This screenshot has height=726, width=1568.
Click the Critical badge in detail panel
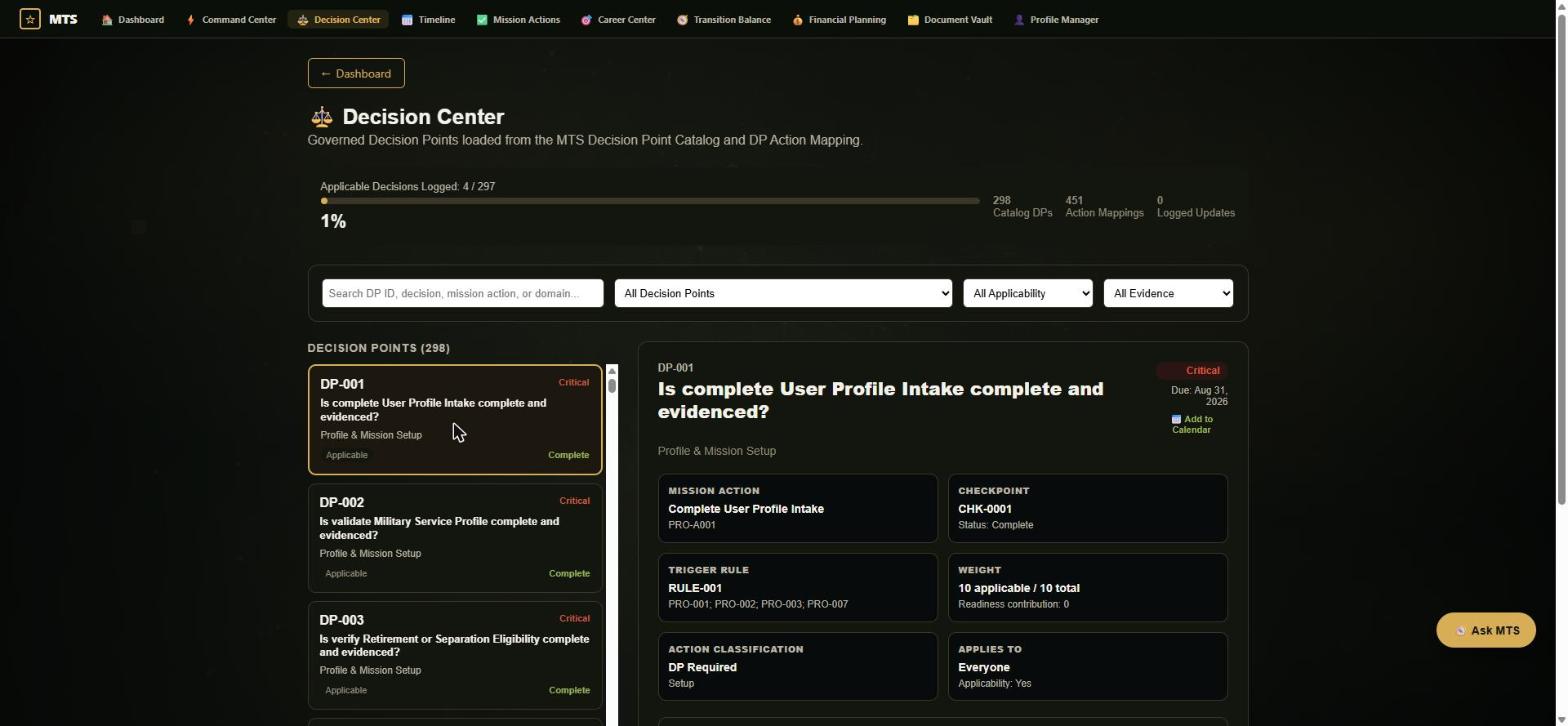(x=1193, y=370)
